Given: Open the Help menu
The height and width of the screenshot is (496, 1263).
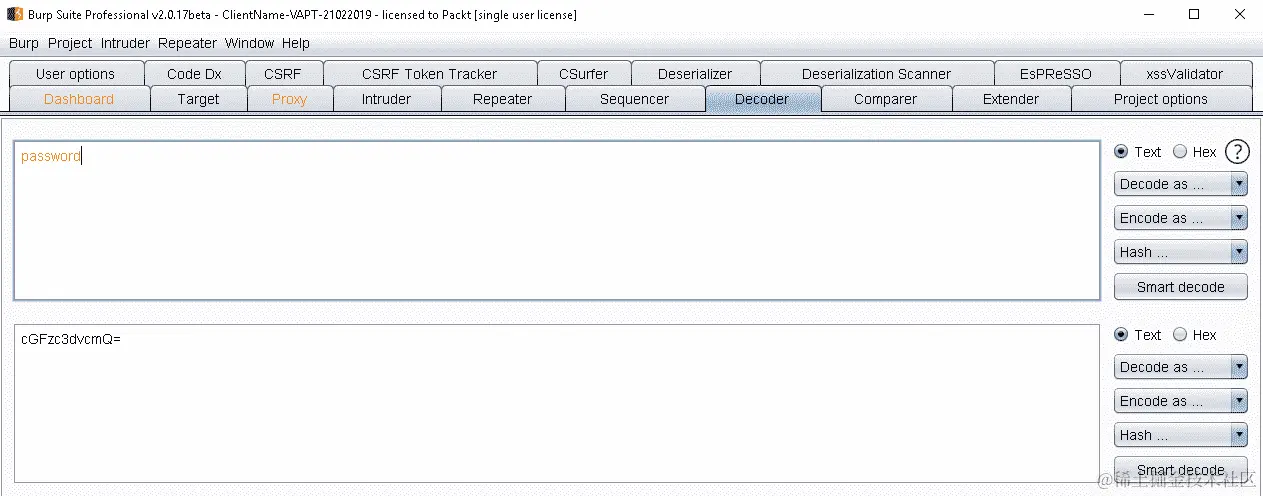Looking at the screenshot, I should point(296,43).
